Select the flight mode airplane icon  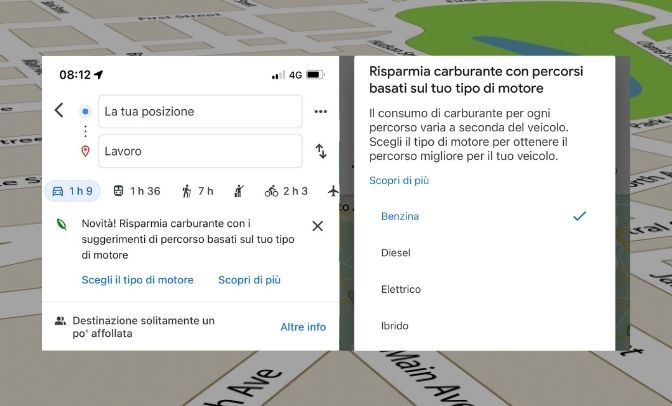(x=333, y=191)
